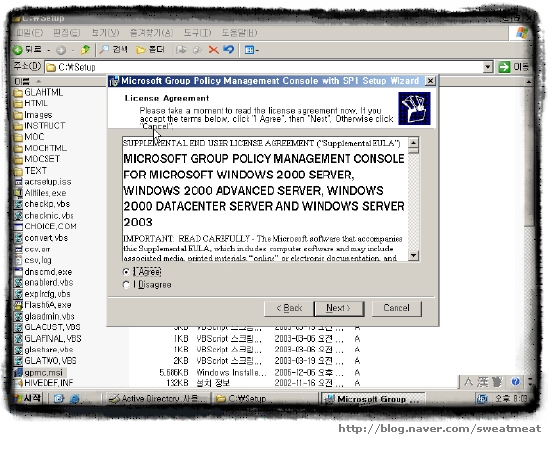Open the Views icon in toolbar
Image resolution: width=548 pixels, height=450 pixels.
[251, 50]
